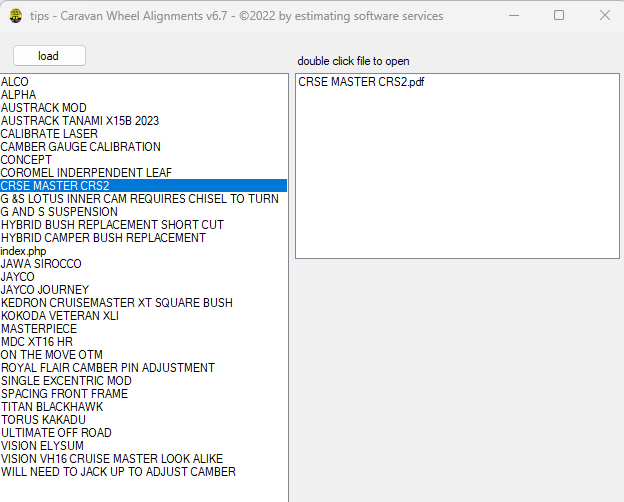
Task: Choose JAWA SIROCCO entry
Action: point(144,264)
